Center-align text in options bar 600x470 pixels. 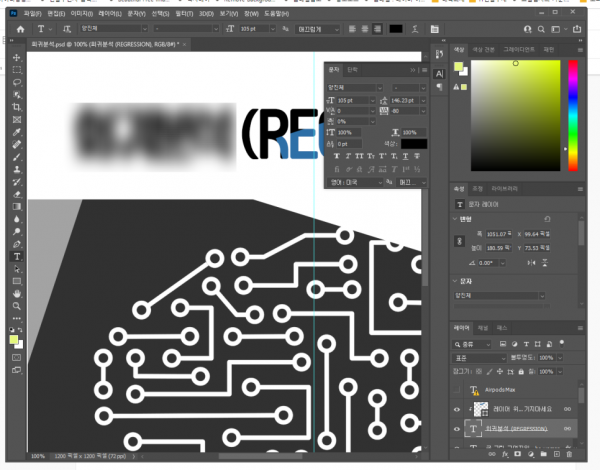tap(365, 29)
